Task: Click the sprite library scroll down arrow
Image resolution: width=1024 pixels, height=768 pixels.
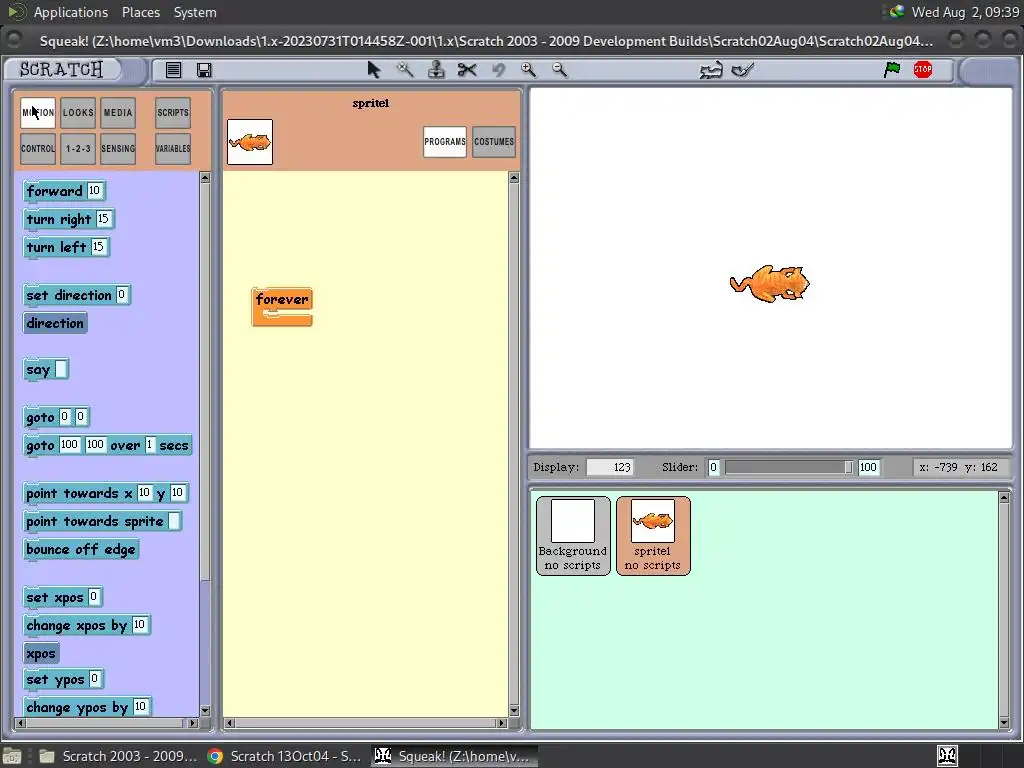Action: (1004, 722)
